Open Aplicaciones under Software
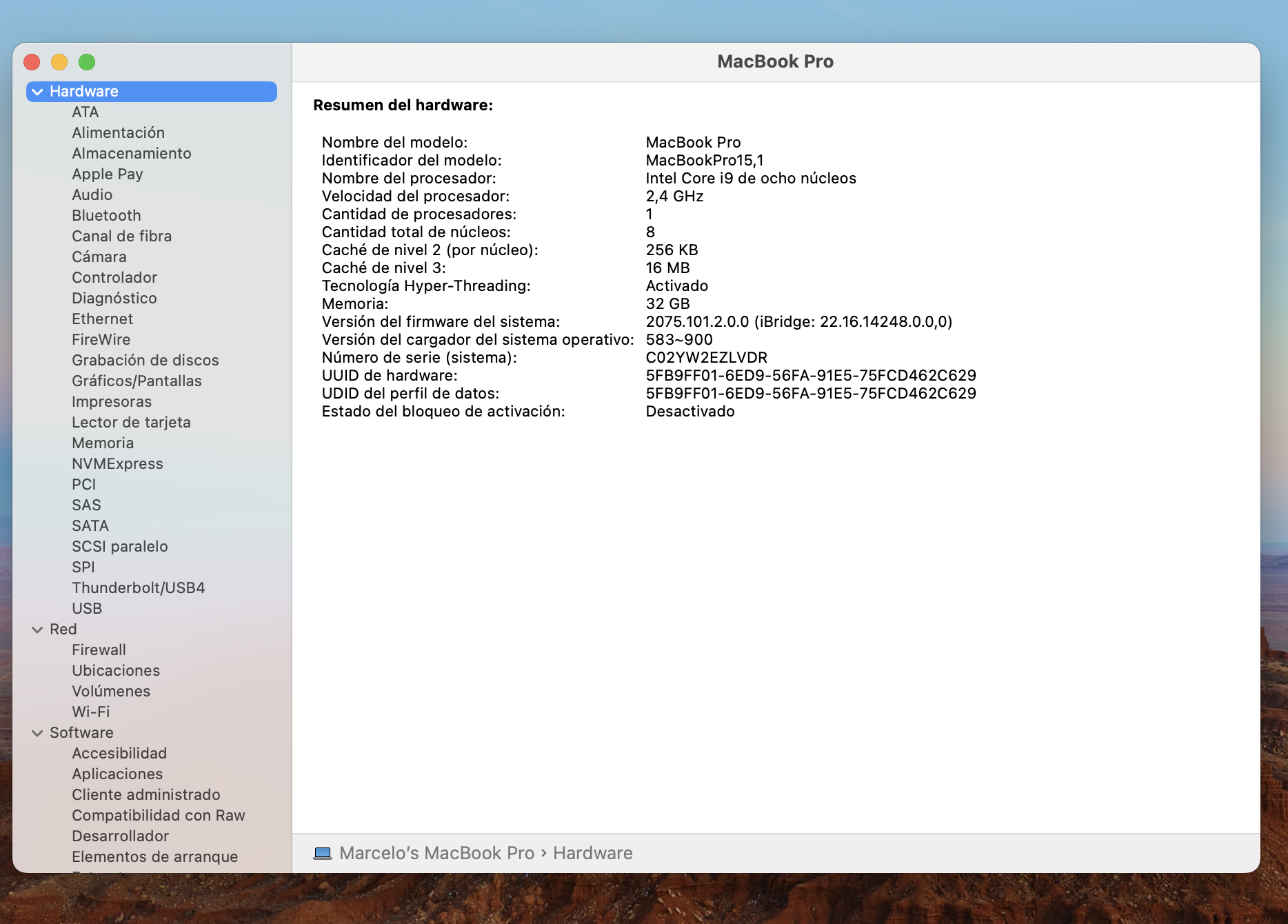The width and height of the screenshot is (1288, 924). coord(117,774)
